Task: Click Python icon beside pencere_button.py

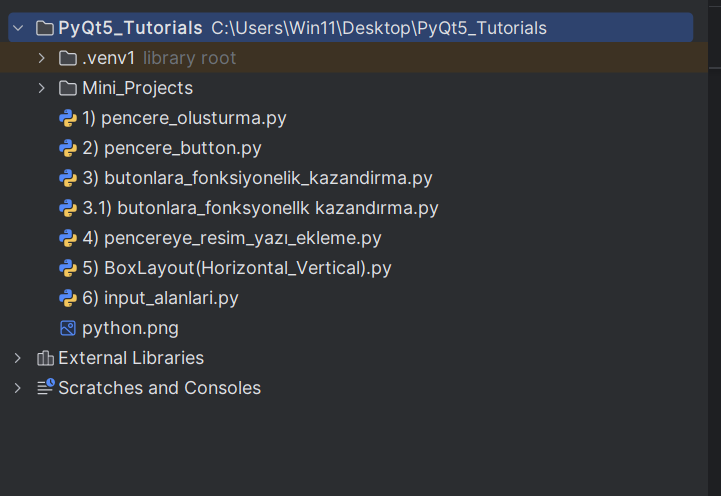Action: (68, 148)
